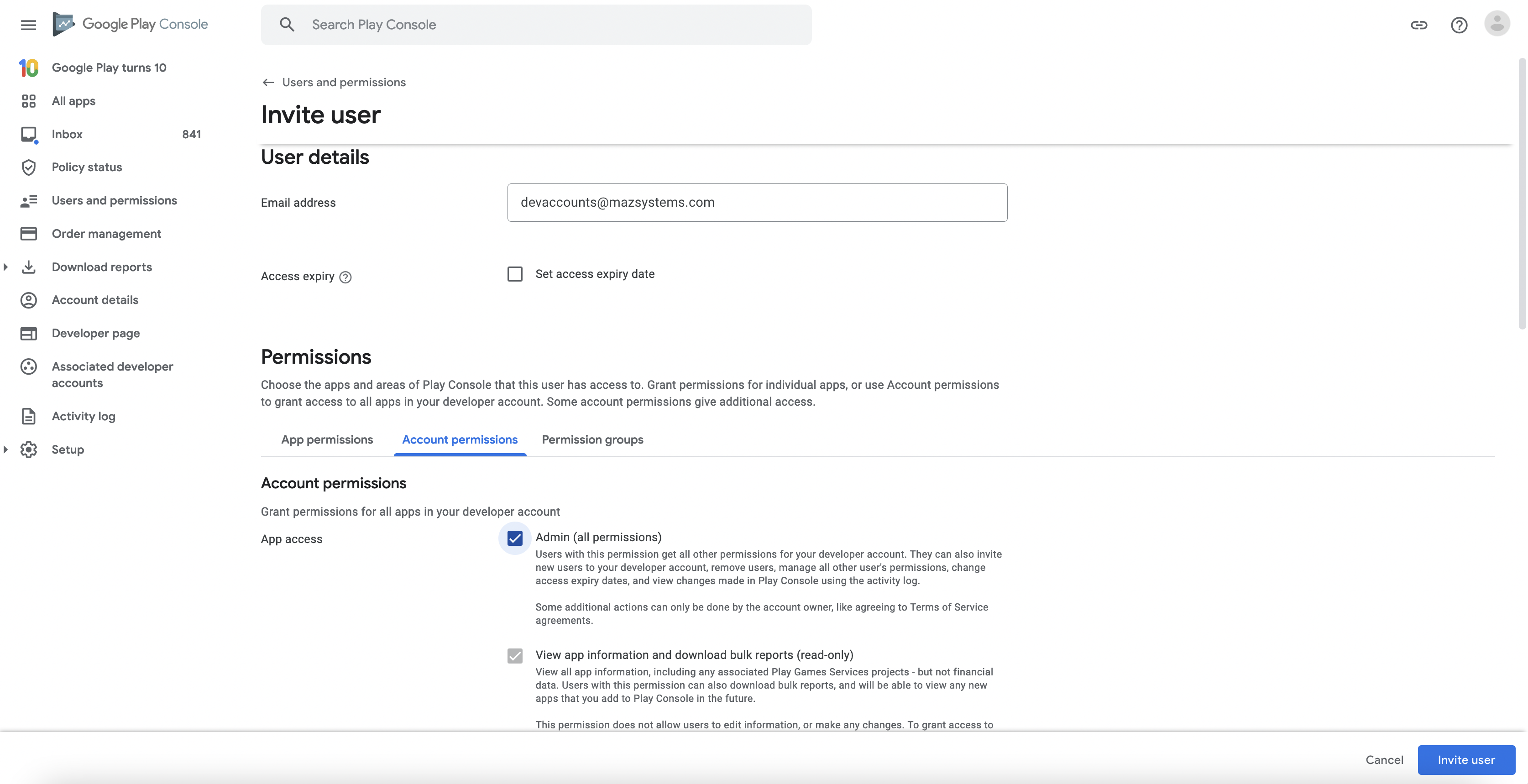This screenshot has width=1528, height=784.
Task: Click the page vertical scrollbar
Action: coord(1522,193)
